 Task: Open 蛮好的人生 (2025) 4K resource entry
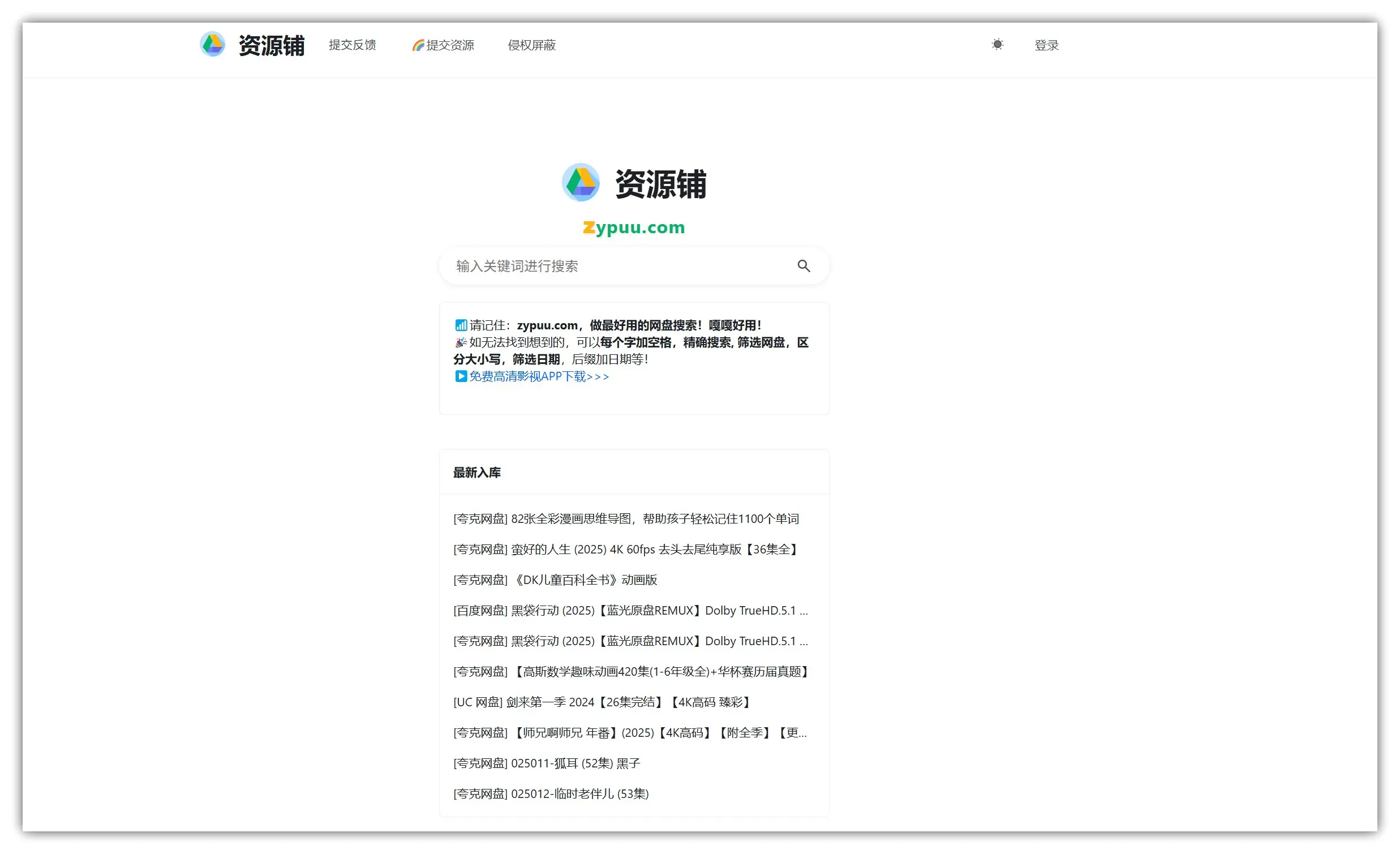627,550
